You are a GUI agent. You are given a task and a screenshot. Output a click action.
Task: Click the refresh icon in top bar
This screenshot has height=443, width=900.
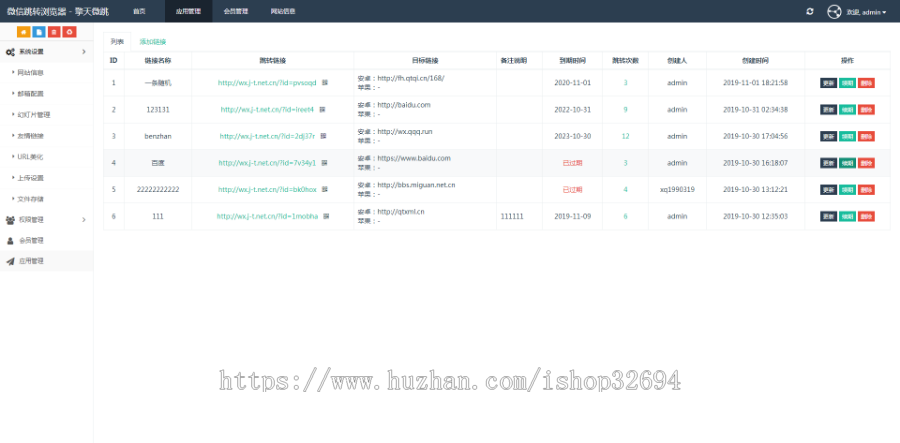tap(810, 11)
